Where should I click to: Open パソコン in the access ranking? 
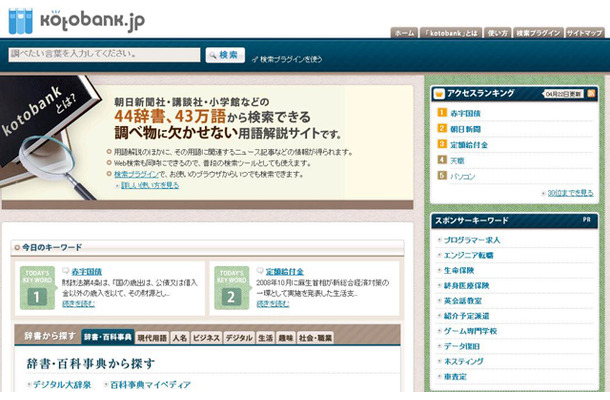coord(463,176)
